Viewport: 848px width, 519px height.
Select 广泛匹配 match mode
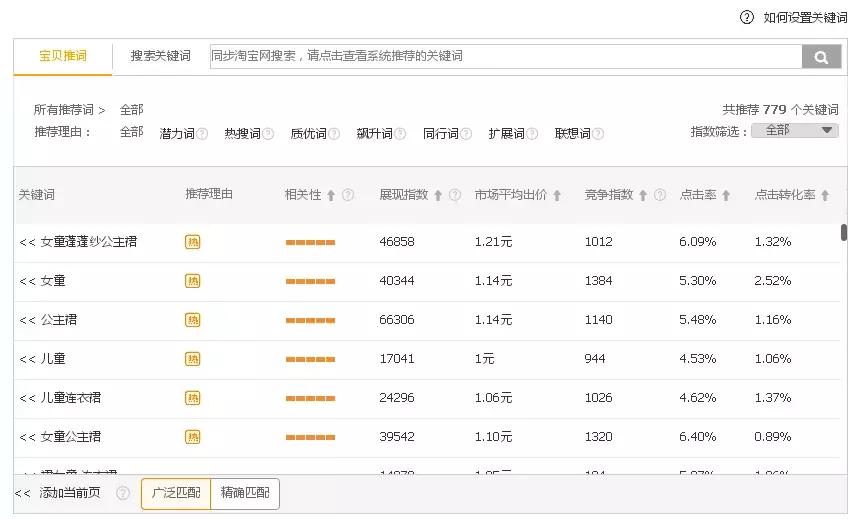(176, 493)
